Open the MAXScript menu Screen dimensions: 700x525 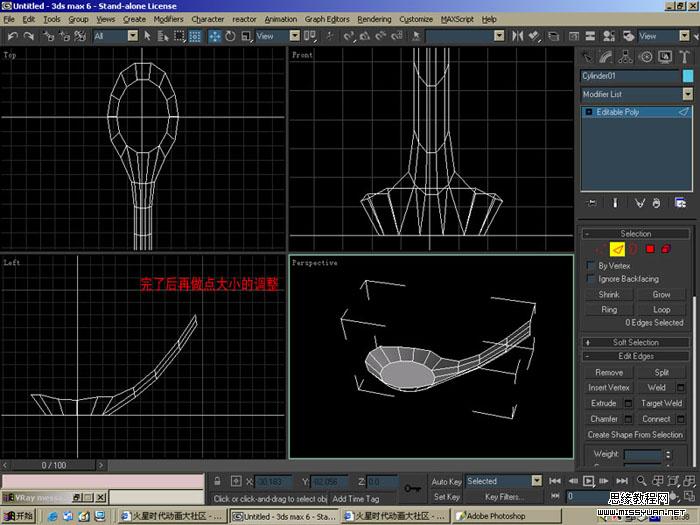457,19
